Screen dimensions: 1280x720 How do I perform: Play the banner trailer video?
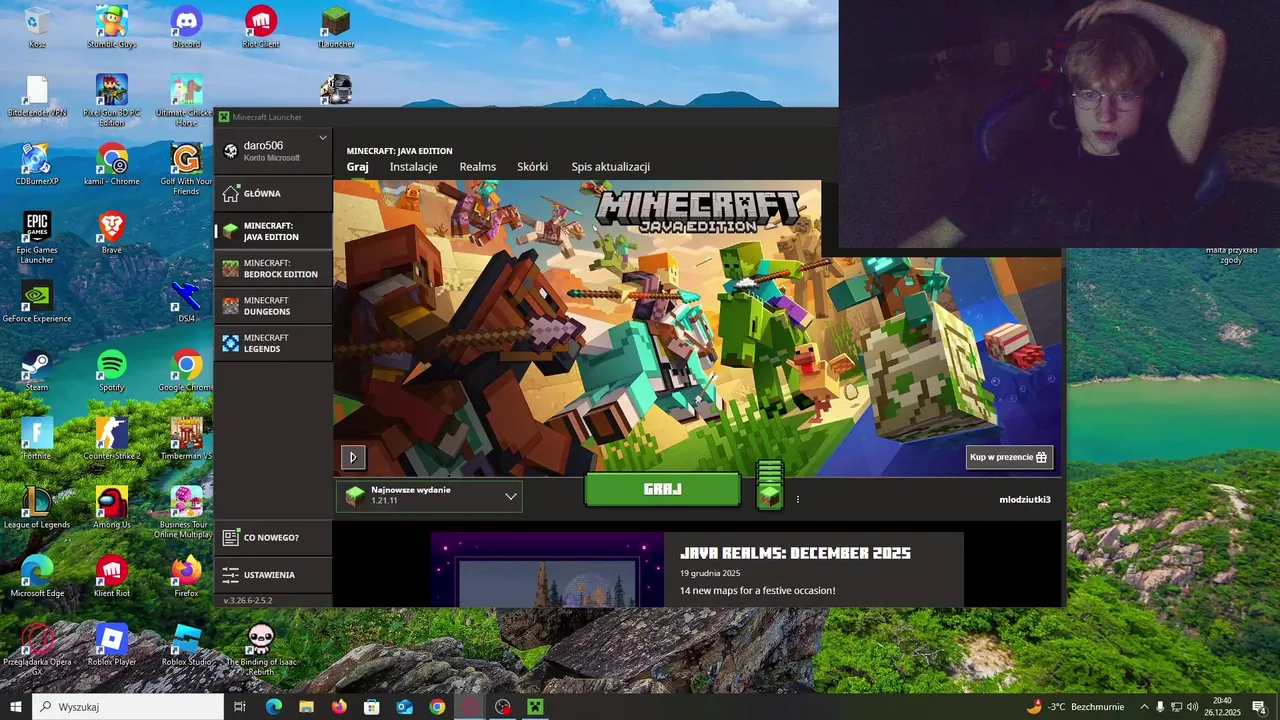(352, 457)
